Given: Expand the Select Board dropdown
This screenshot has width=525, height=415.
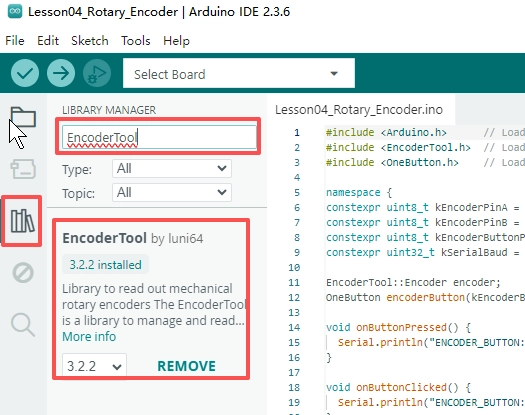Looking at the screenshot, I should point(239,73).
